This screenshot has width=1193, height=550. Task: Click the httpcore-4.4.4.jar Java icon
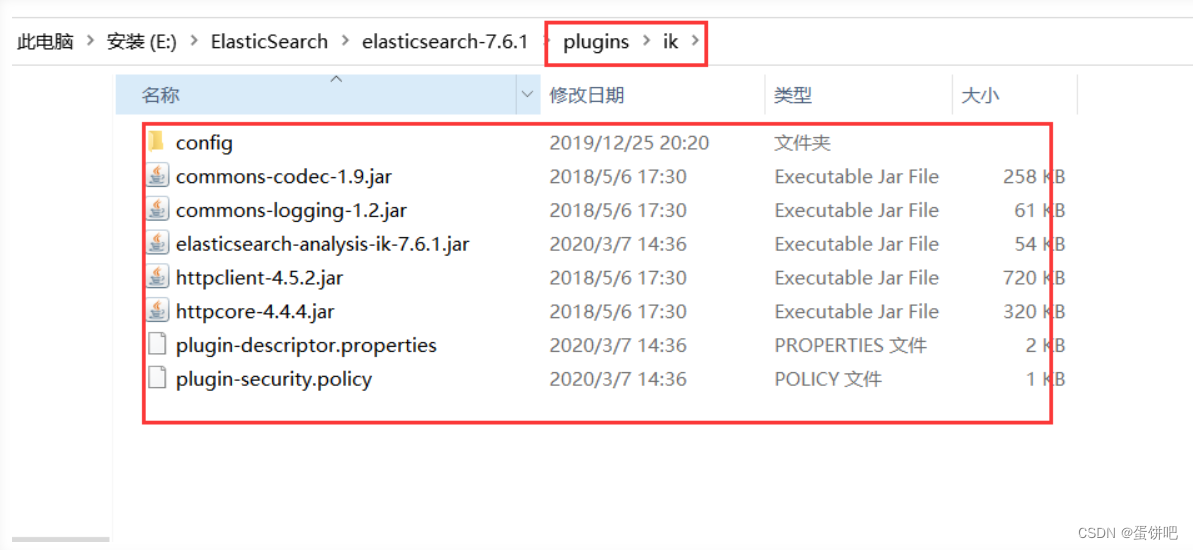click(x=157, y=311)
